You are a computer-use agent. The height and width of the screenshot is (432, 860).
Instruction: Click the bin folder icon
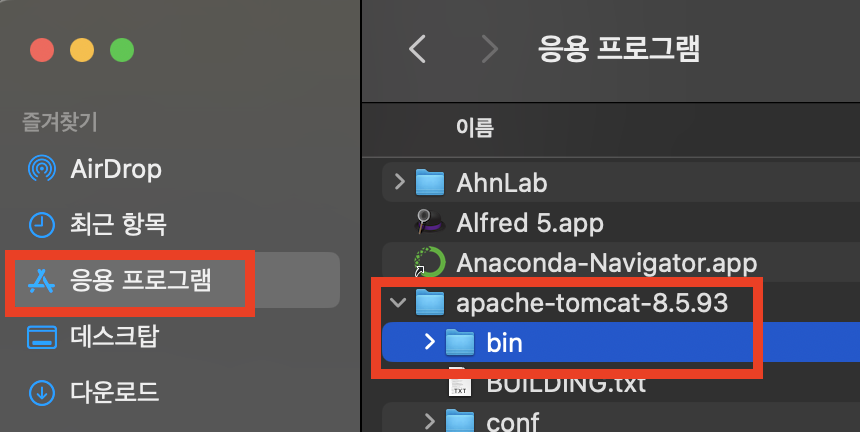(460, 343)
